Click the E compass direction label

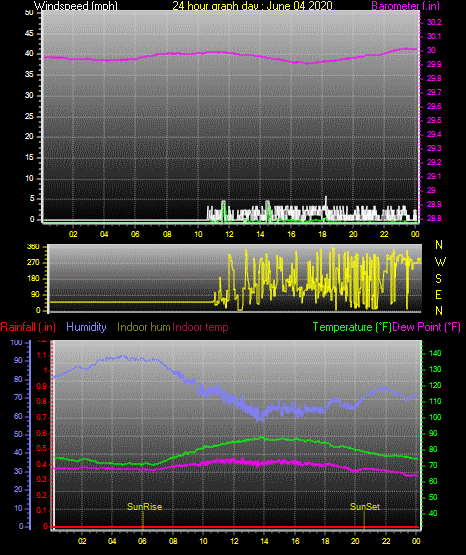[x=438, y=294]
